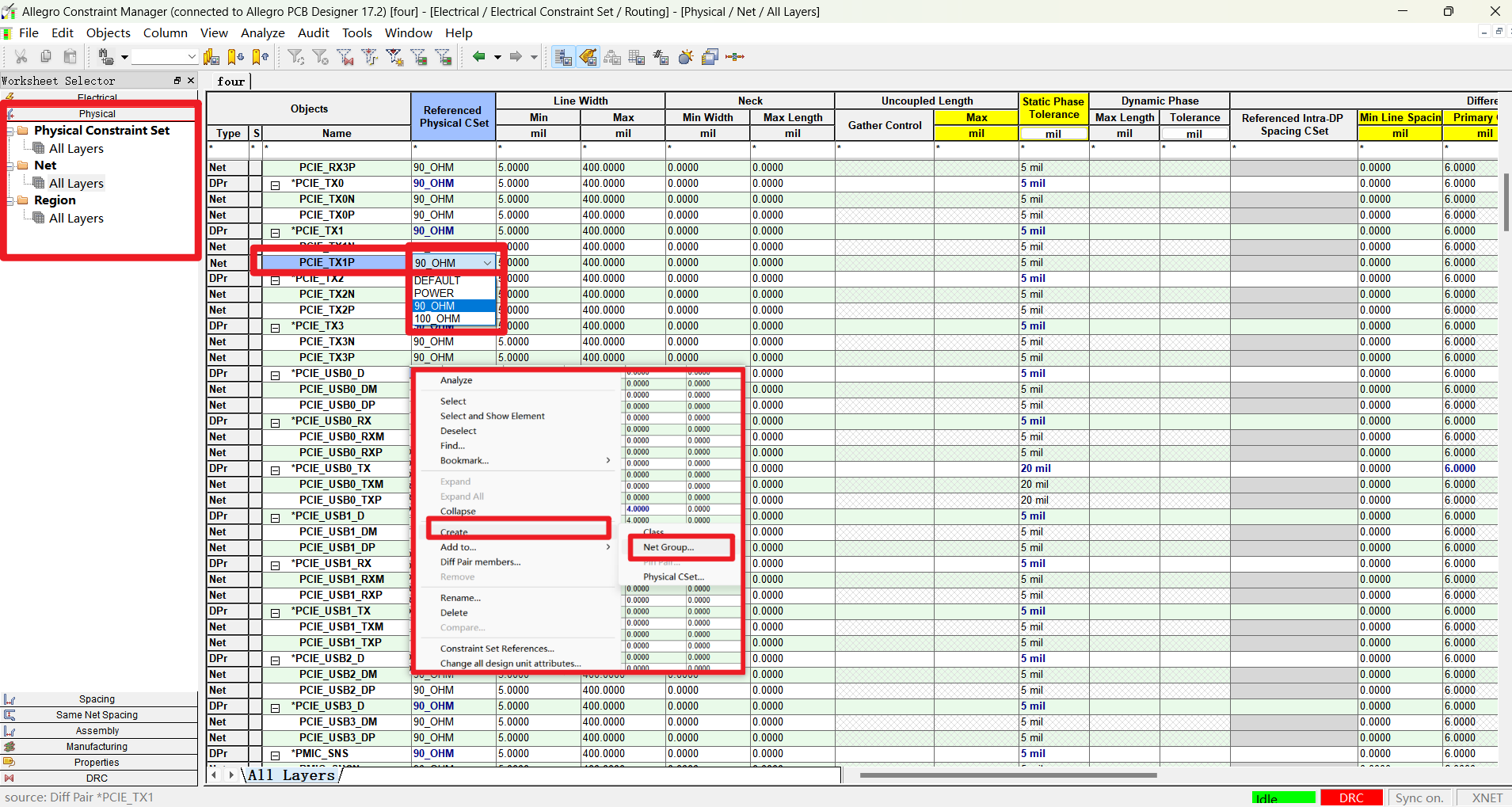Open the Assembly worksheet section
This screenshot has height=807, width=1512.
98,731
